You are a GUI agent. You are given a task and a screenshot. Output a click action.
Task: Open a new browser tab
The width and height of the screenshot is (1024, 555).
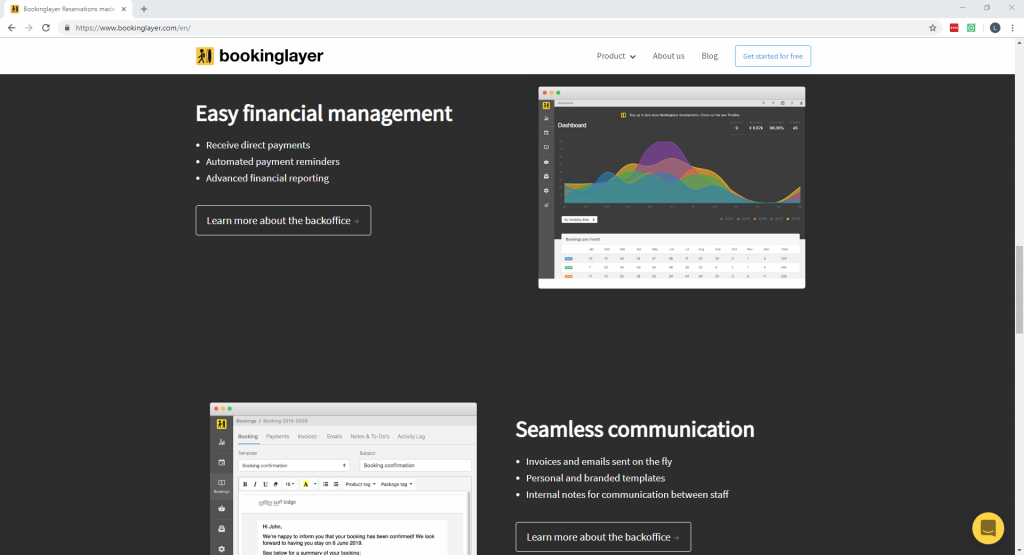(144, 9)
